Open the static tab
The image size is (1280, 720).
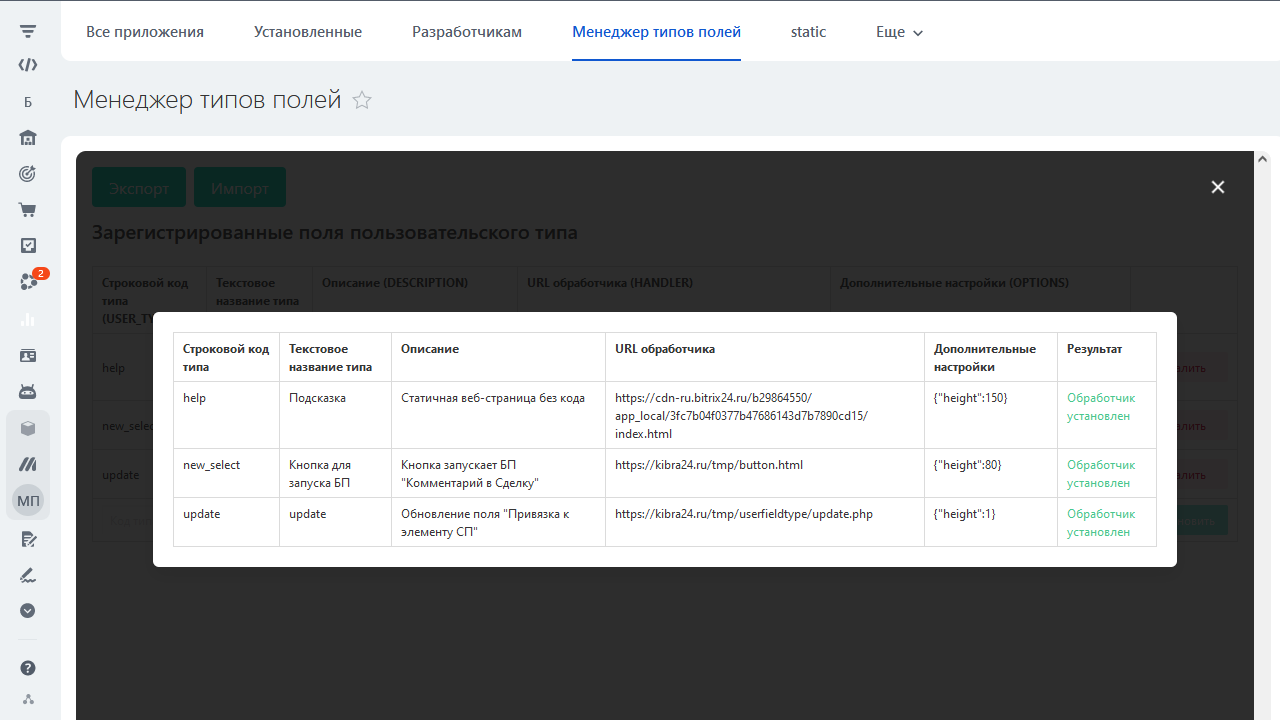coord(808,32)
